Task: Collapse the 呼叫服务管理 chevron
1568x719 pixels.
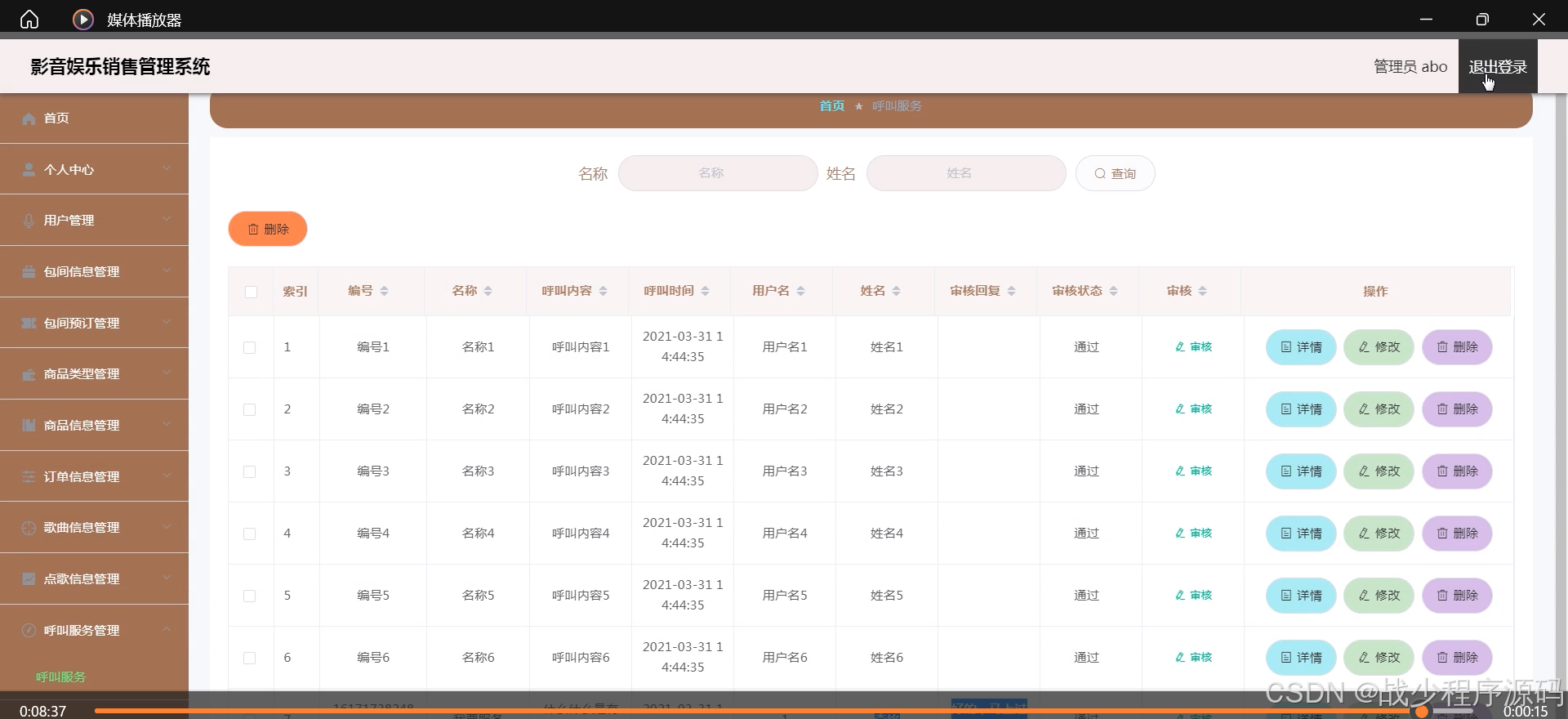Action: pyautogui.click(x=167, y=629)
